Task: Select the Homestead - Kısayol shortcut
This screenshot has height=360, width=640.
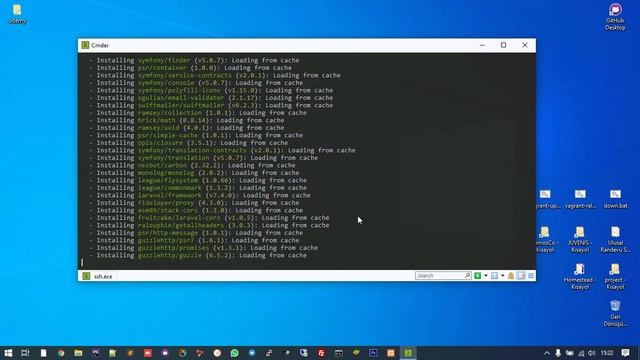Action: pos(579,277)
